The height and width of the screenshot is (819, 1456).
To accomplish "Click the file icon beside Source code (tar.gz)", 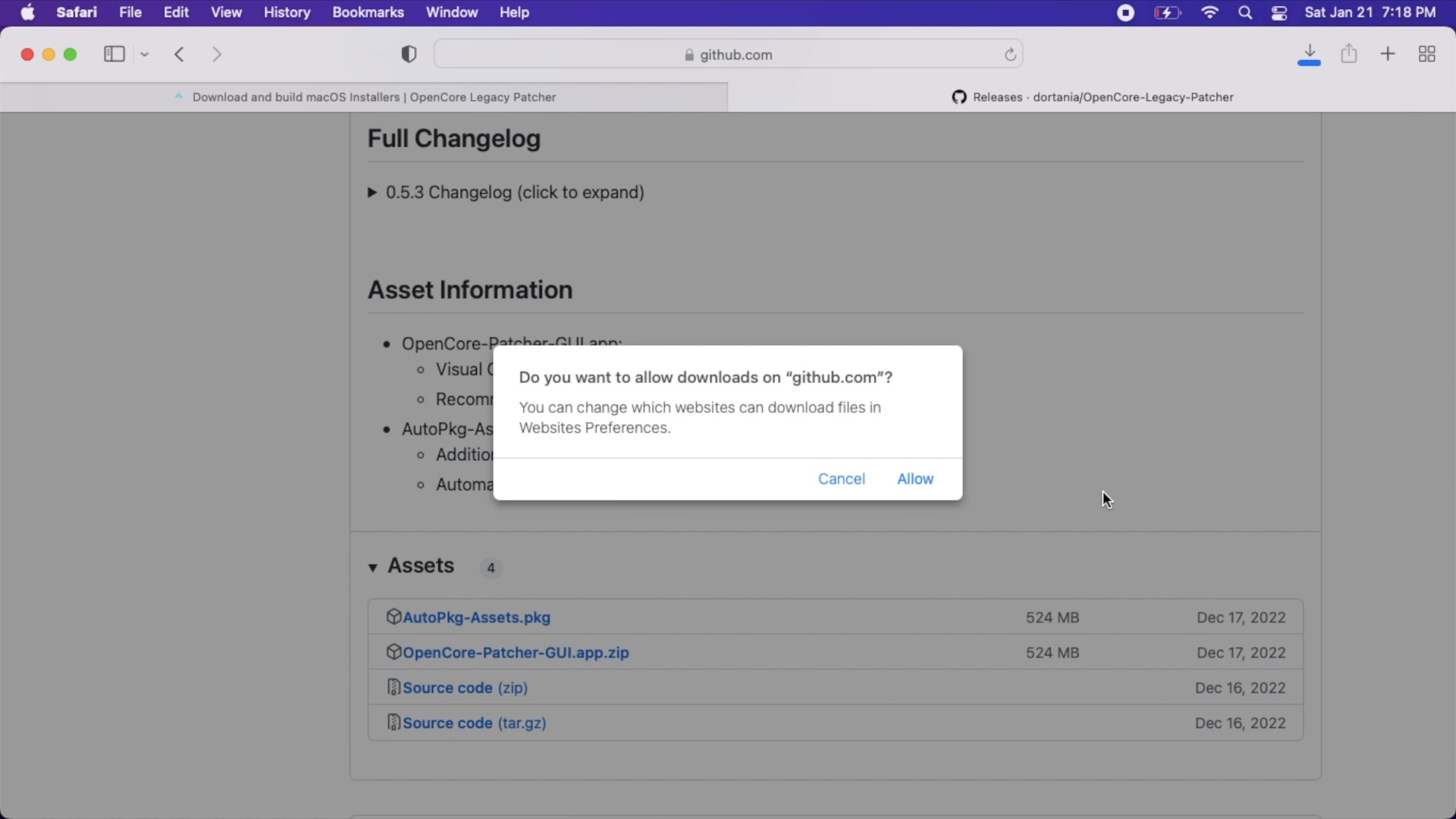I will click(x=393, y=722).
